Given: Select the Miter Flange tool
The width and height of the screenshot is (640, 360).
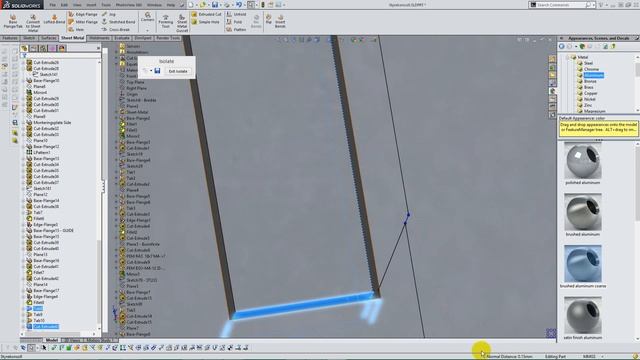Looking at the screenshot, I should click(x=83, y=22).
